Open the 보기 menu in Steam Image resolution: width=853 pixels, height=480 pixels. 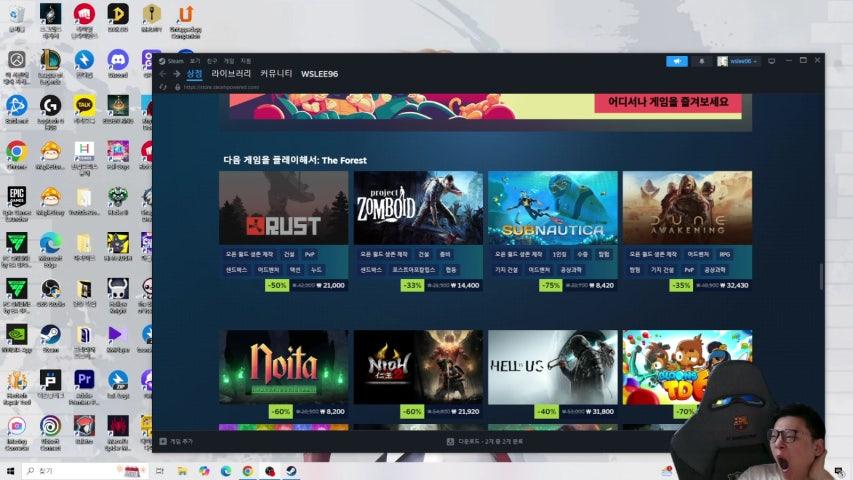pos(195,61)
